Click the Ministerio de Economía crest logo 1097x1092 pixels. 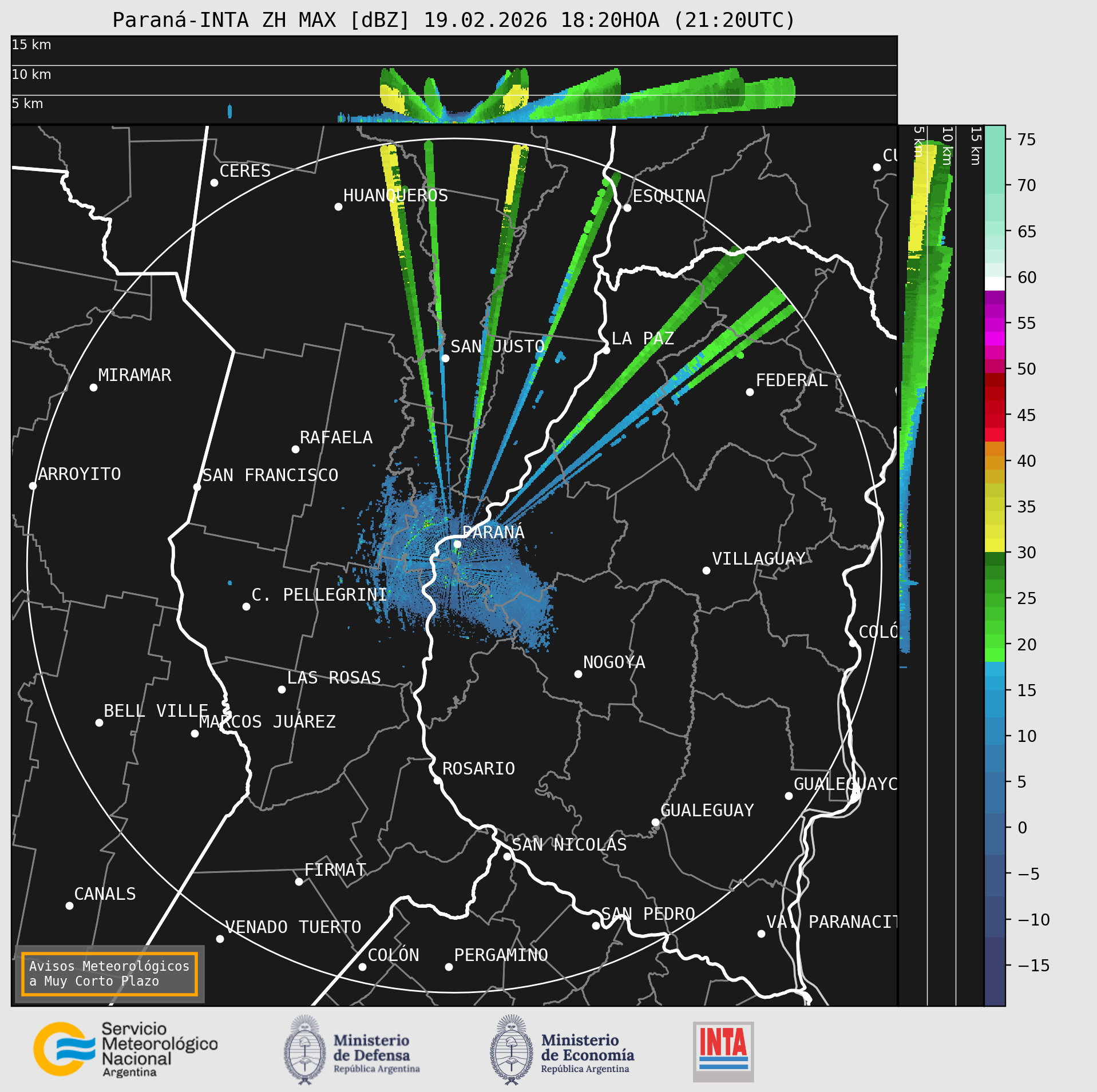511,1050
